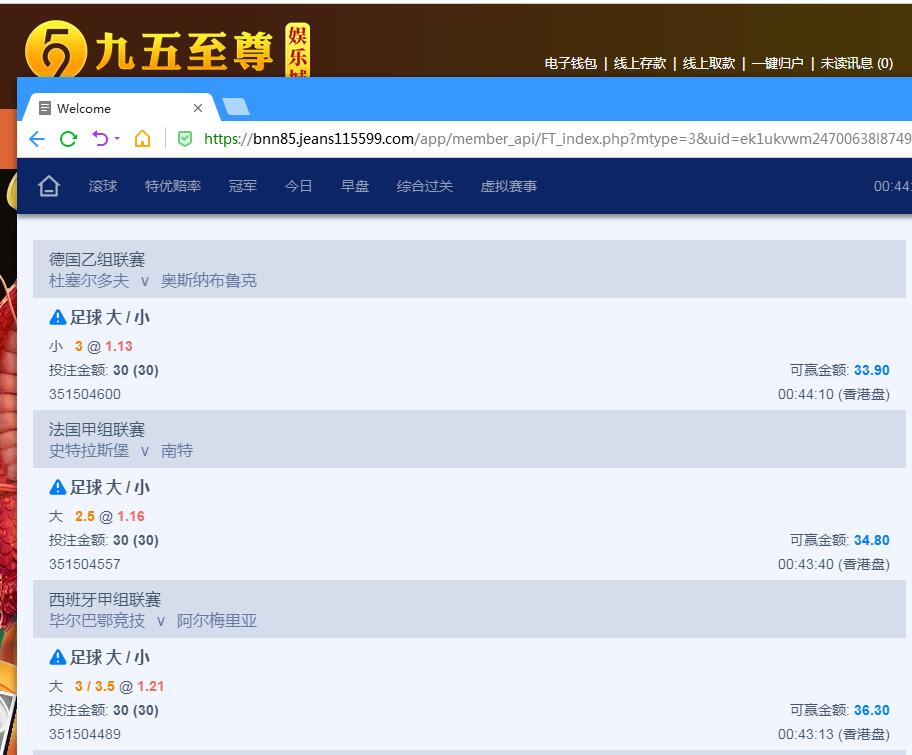The width and height of the screenshot is (912, 755).
Task: Open 虚拟赛事 menu
Action: (509, 186)
